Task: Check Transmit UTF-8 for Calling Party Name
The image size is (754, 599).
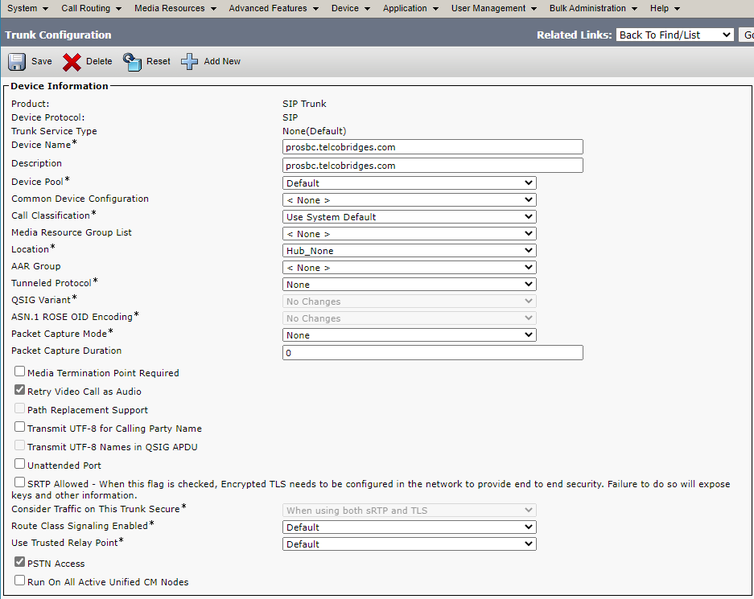Action: coord(19,426)
